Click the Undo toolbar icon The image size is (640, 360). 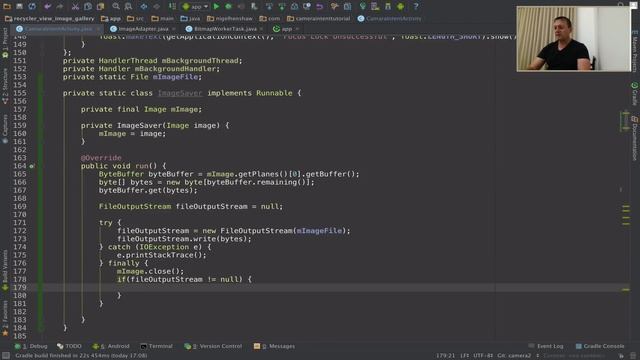point(47,6)
